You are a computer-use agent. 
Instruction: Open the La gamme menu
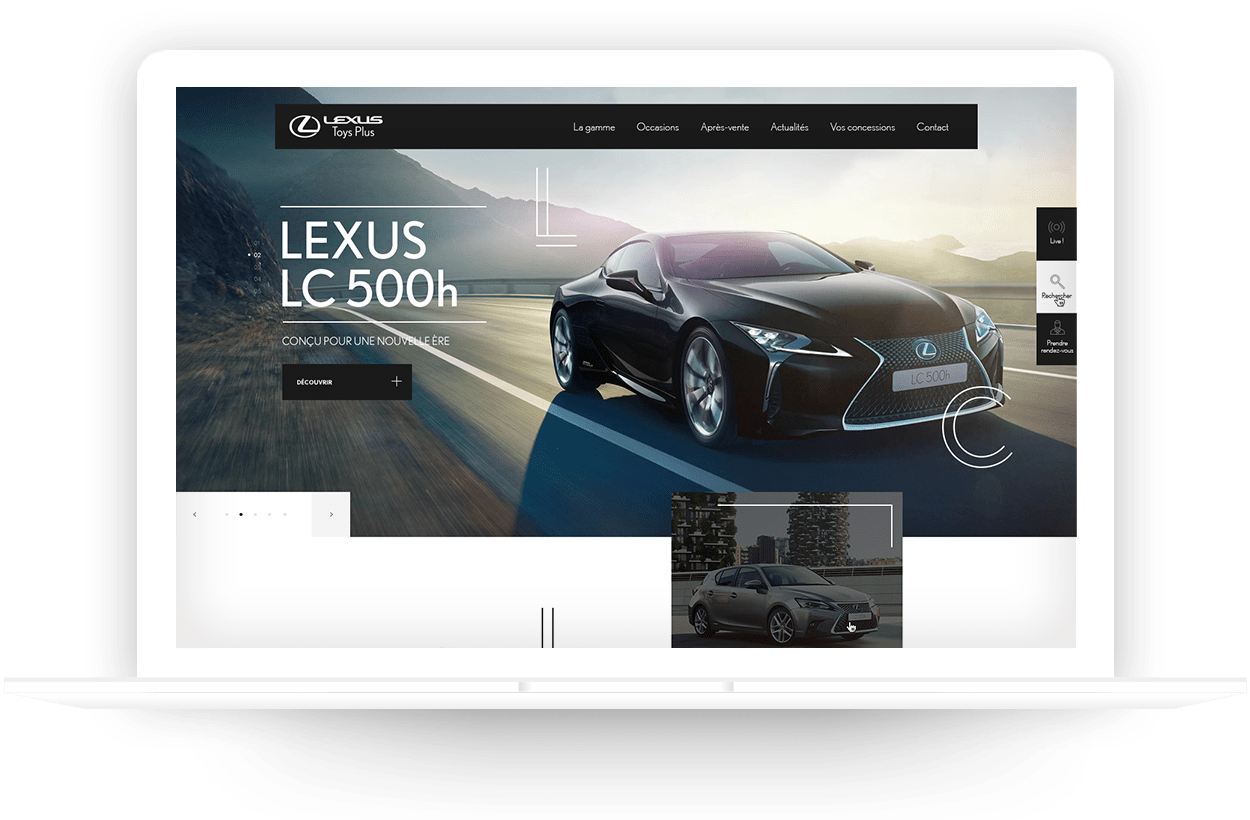pos(594,127)
